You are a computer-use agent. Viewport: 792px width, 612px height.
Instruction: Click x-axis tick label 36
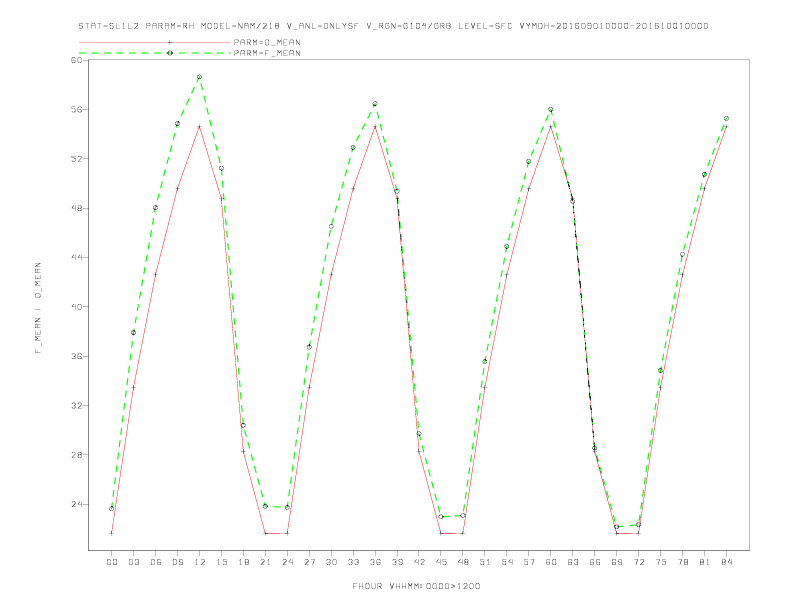click(x=375, y=562)
